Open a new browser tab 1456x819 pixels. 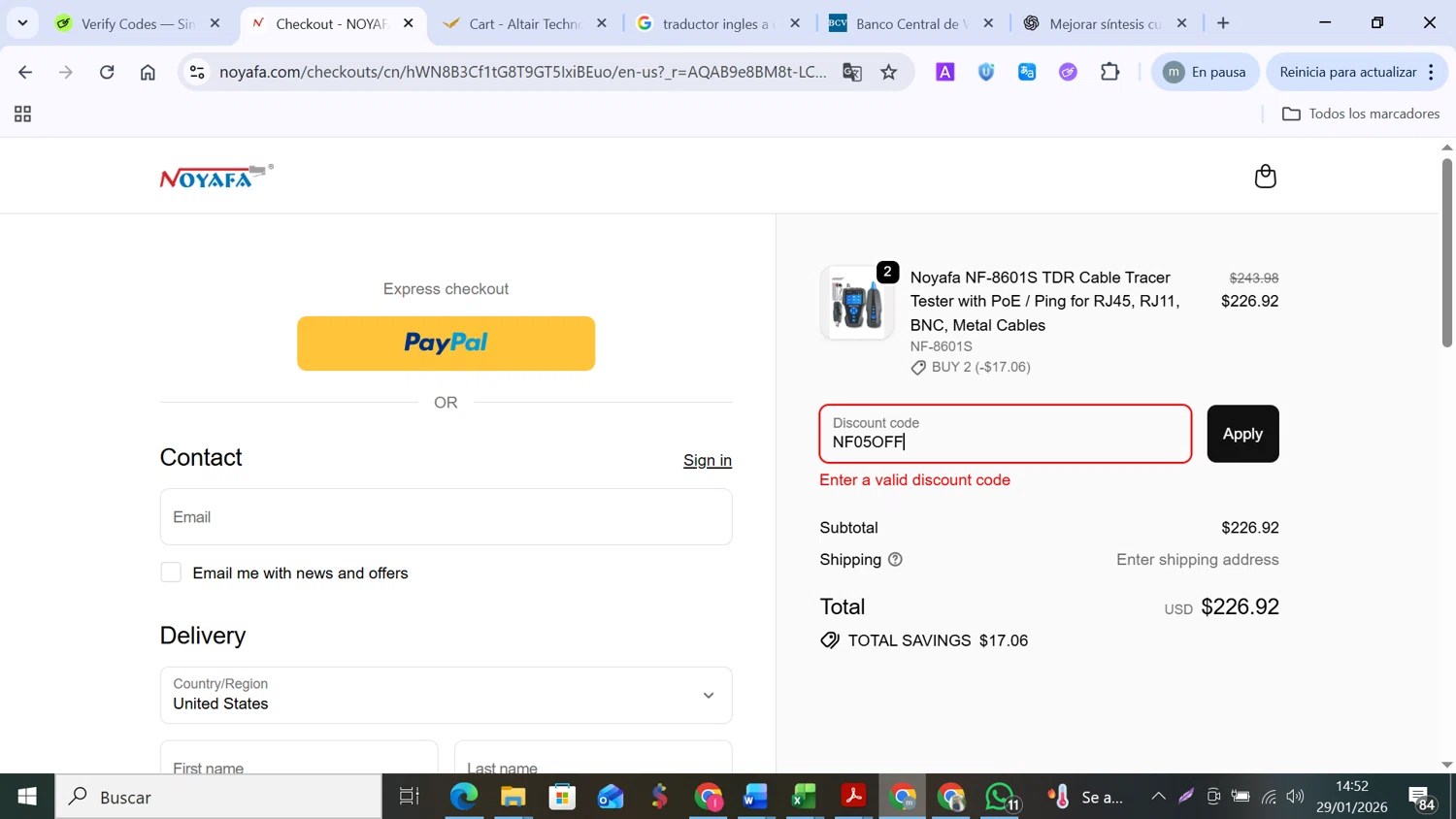[1223, 23]
